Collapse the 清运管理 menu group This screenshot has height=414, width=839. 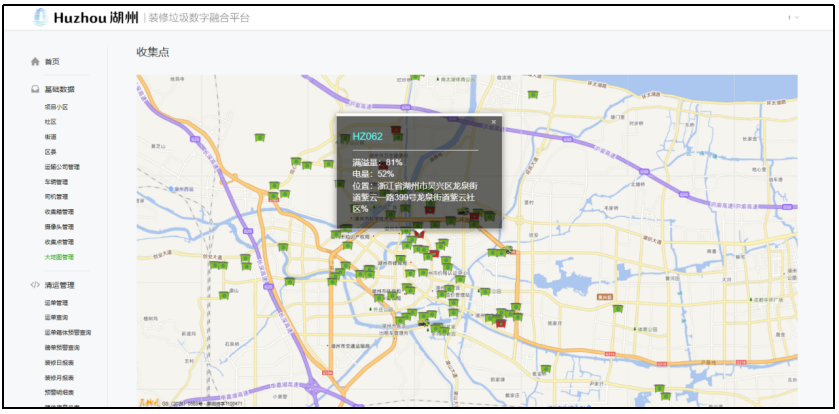(59, 285)
